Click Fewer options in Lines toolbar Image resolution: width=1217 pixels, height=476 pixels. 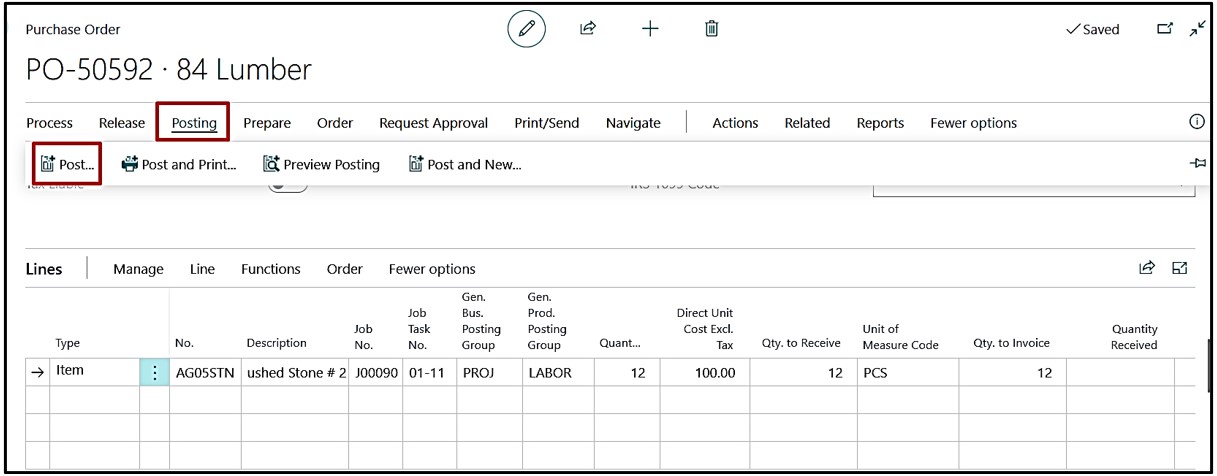(432, 269)
